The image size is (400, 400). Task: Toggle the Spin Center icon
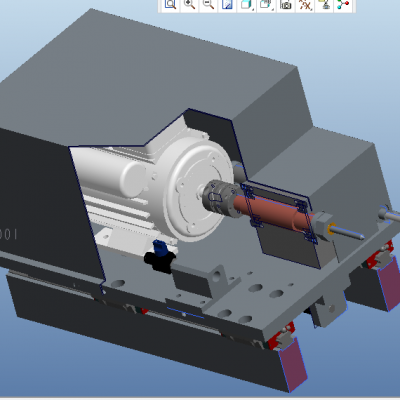[x=343, y=4]
